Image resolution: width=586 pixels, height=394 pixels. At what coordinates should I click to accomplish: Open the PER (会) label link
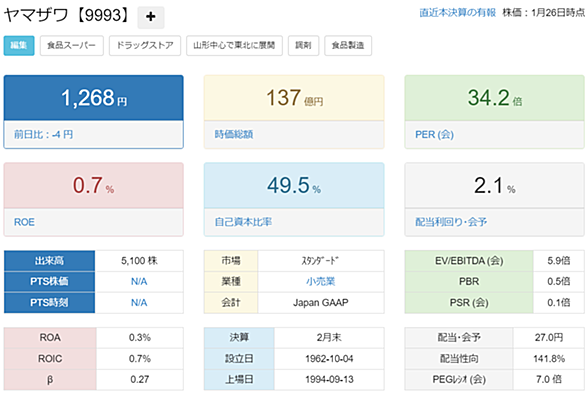coord(434,134)
